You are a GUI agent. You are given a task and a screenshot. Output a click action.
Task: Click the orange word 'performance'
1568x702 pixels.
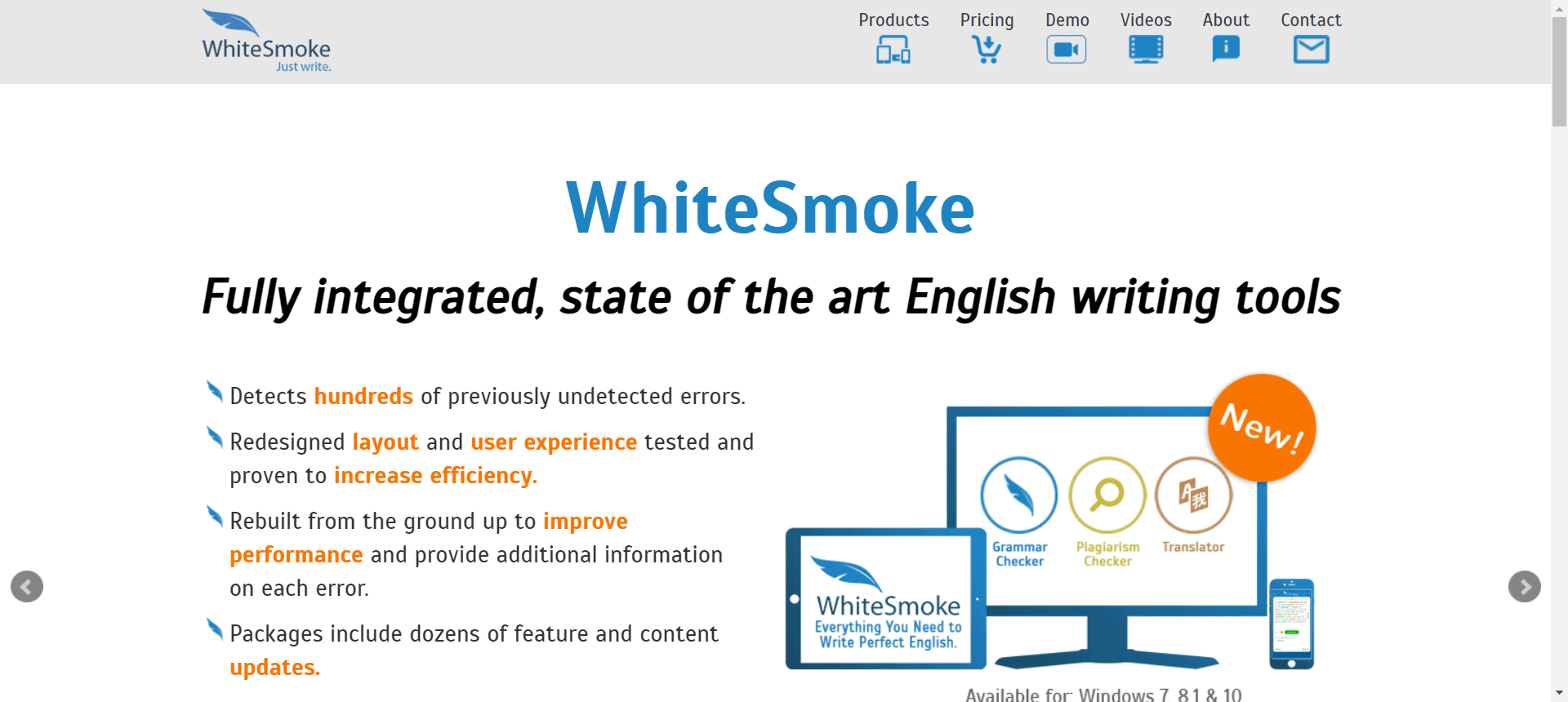click(296, 555)
